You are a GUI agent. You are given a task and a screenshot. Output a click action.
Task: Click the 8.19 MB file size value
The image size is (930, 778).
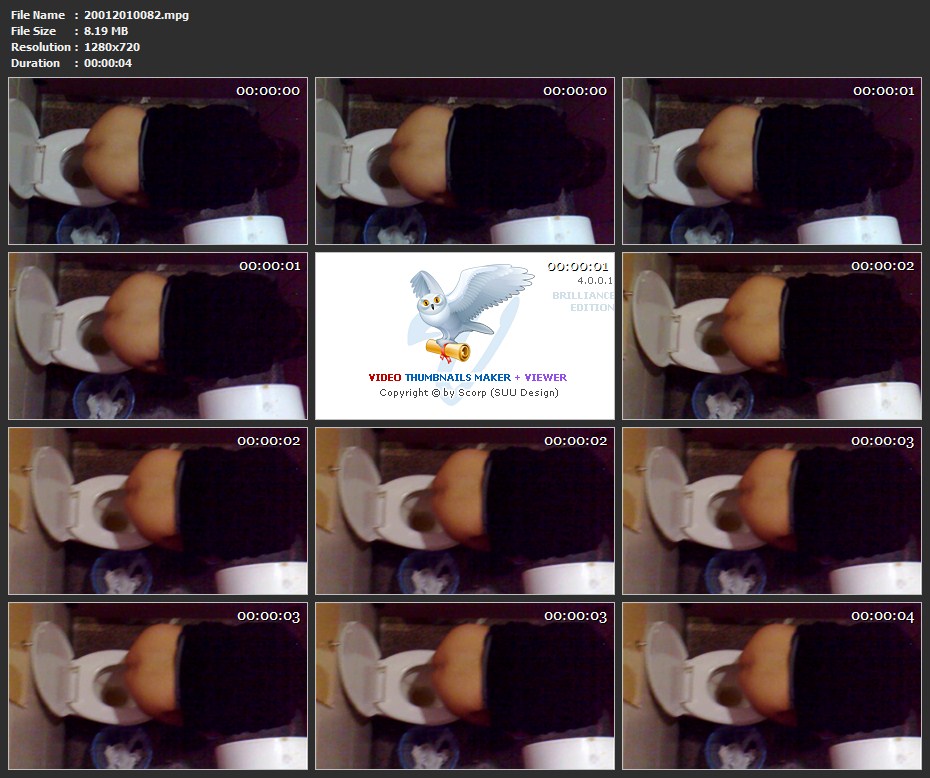[106, 31]
